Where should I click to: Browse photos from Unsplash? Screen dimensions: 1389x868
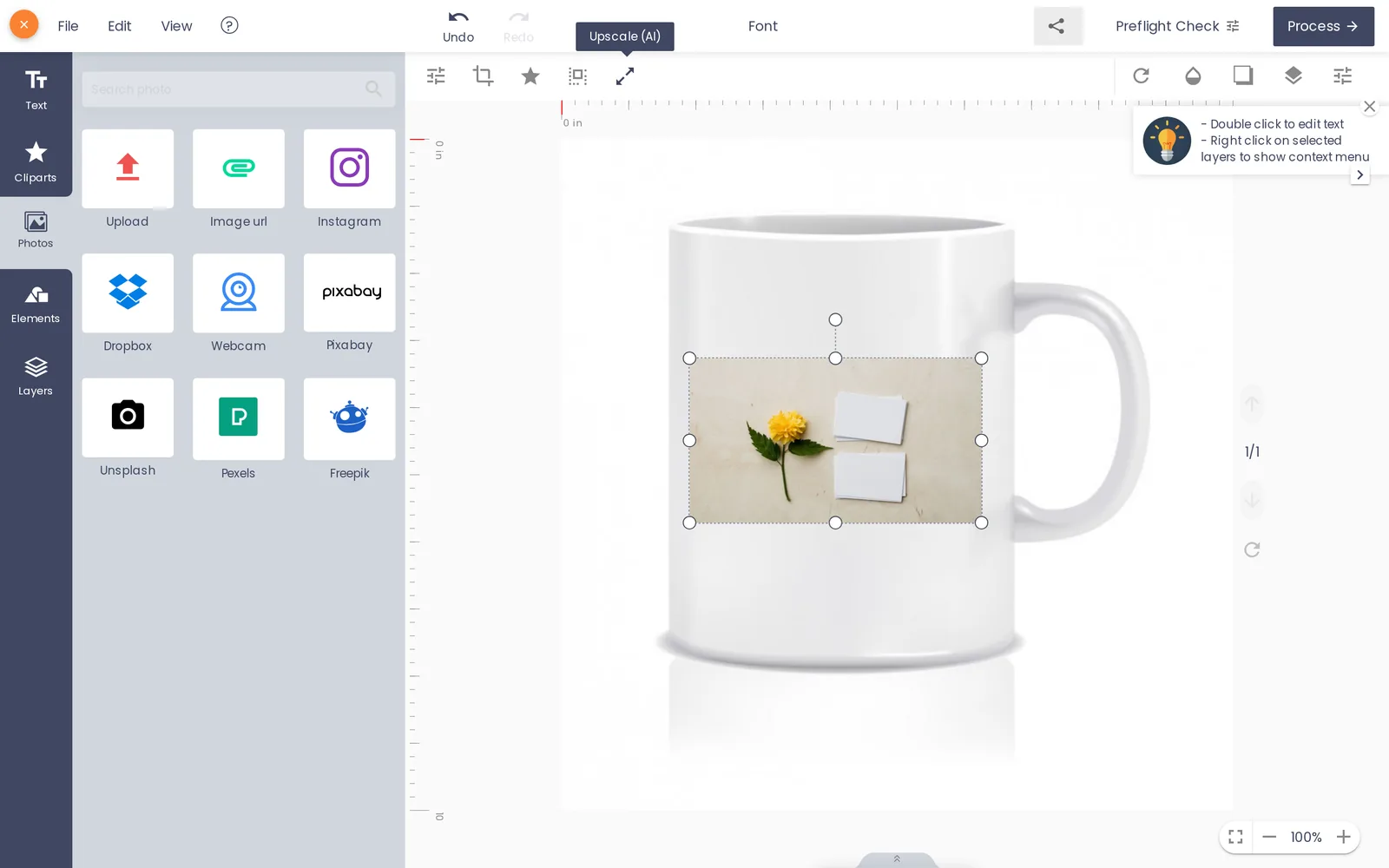[128, 418]
